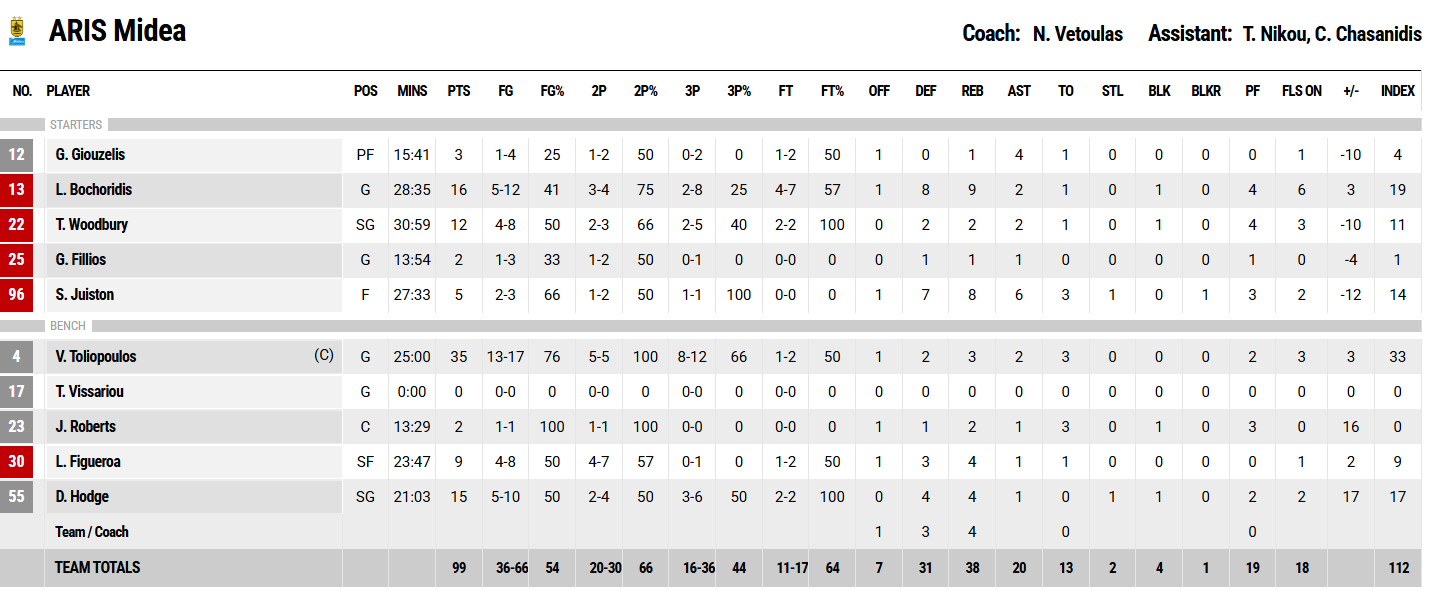Click jersey number 55 badge
Image resolution: width=1430 pixels, height=594 pixels.
point(16,497)
